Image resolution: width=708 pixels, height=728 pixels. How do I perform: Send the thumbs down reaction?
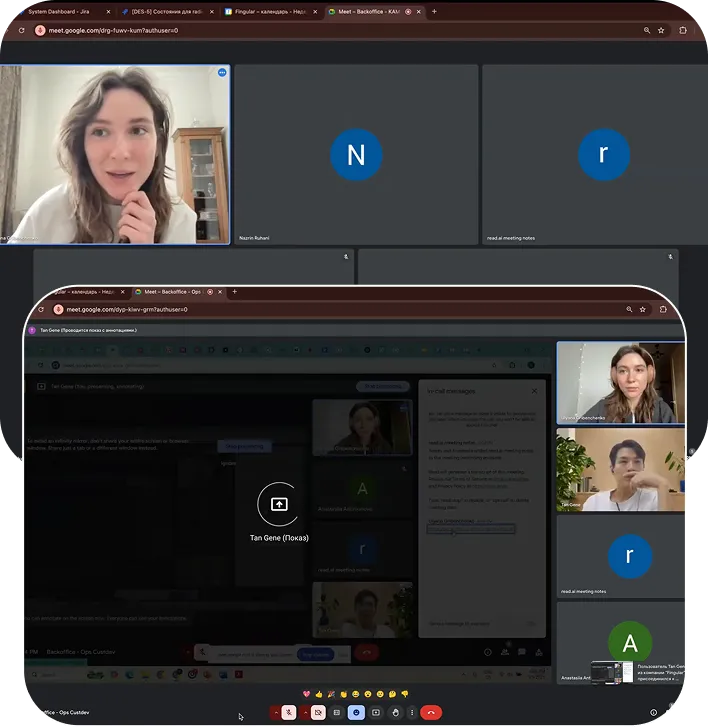pyautogui.click(x=405, y=694)
